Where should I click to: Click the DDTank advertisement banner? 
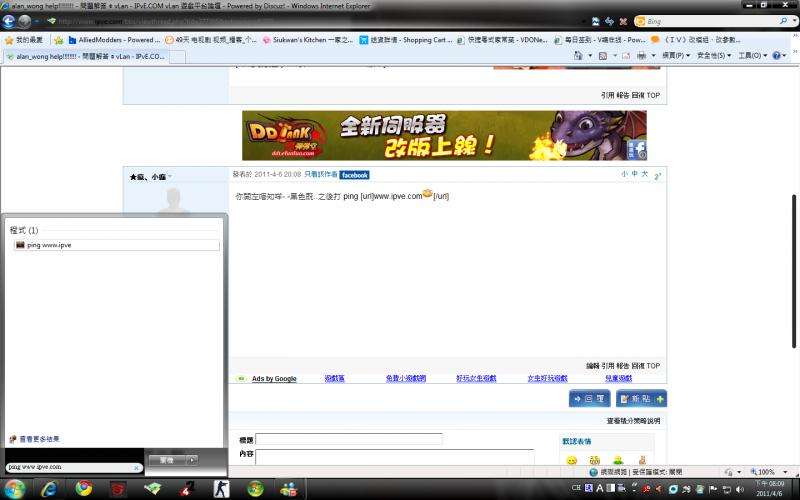tap(444, 135)
